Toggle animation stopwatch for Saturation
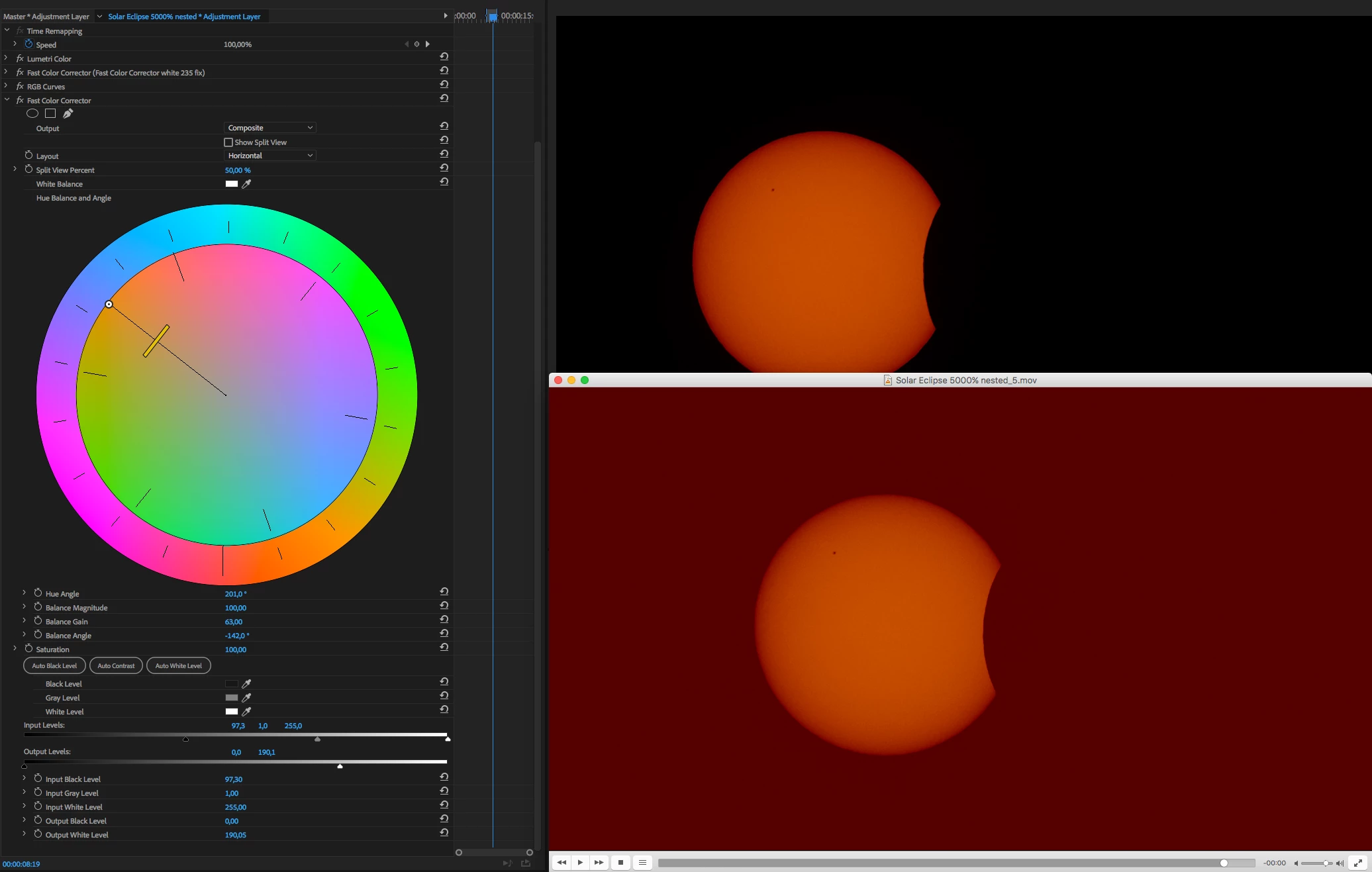 (x=28, y=649)
